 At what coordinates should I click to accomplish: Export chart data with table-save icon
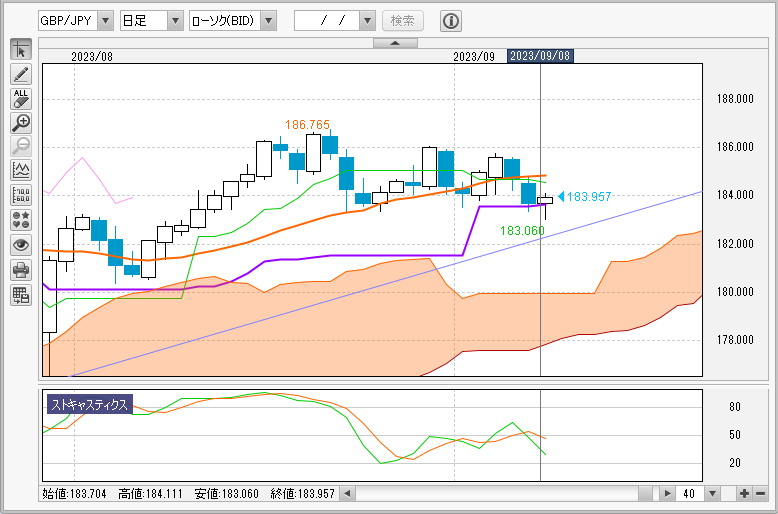pos(21,295)
